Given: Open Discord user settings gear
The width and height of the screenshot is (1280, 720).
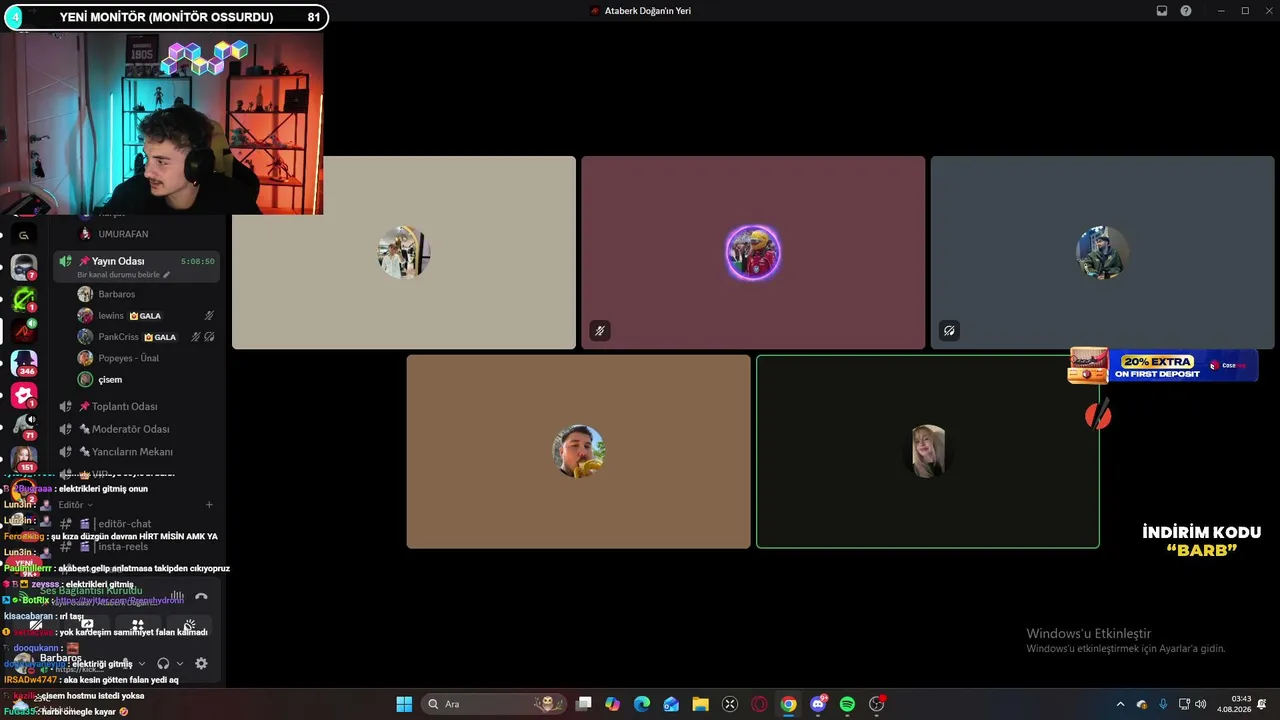Looking at the screenshot, I should tap(201, 663).
